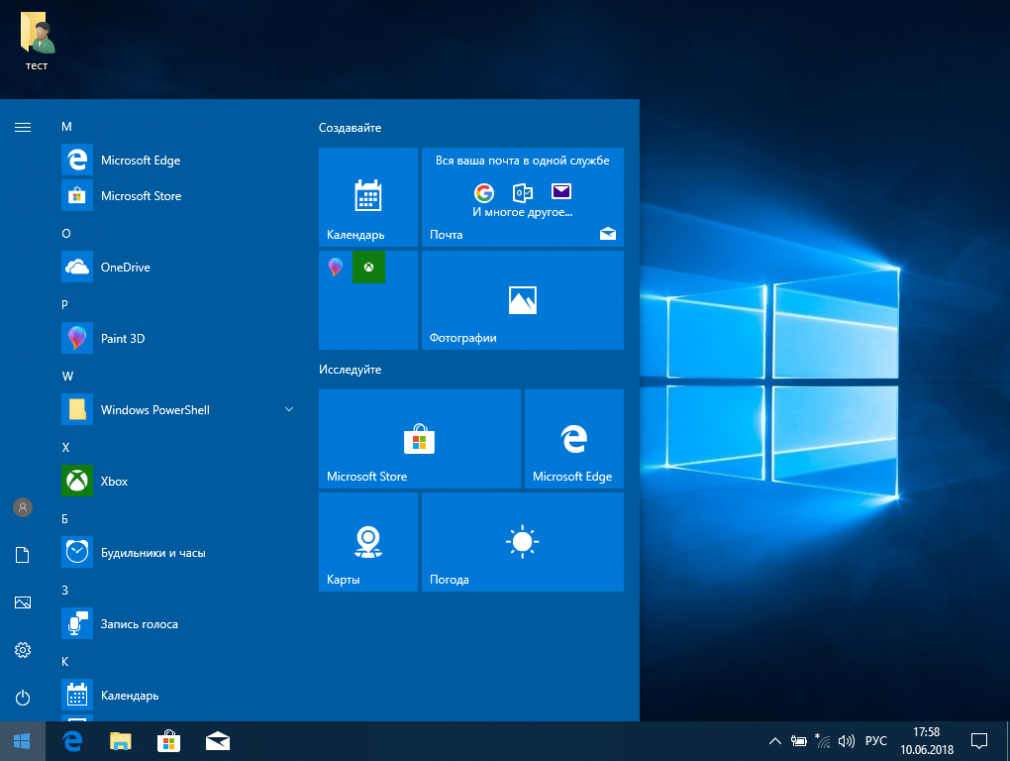Viewport: 1010px width, 761px height.
Task: Click the small Xbox tile icon
Action: 368,267
